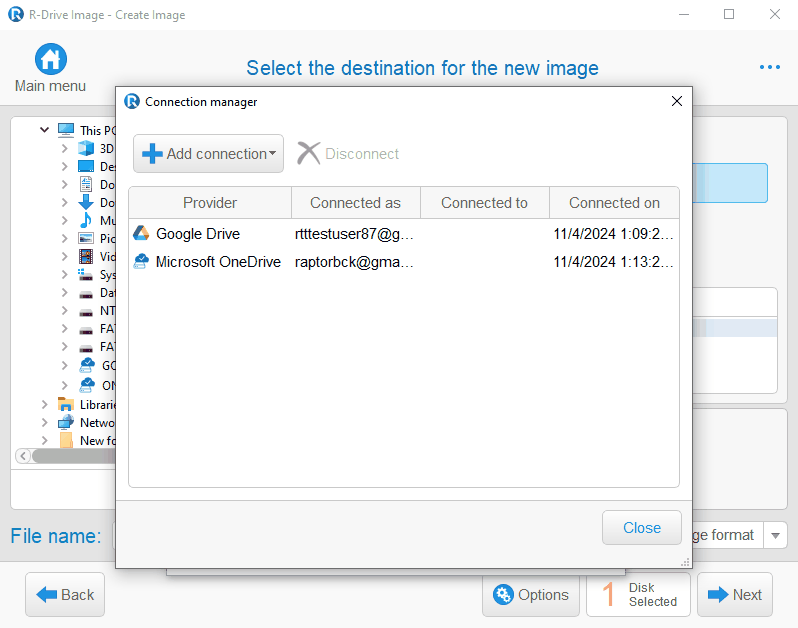Select the 3D Objects cube icon
798x628 pixels.
(x=86, y=148)
